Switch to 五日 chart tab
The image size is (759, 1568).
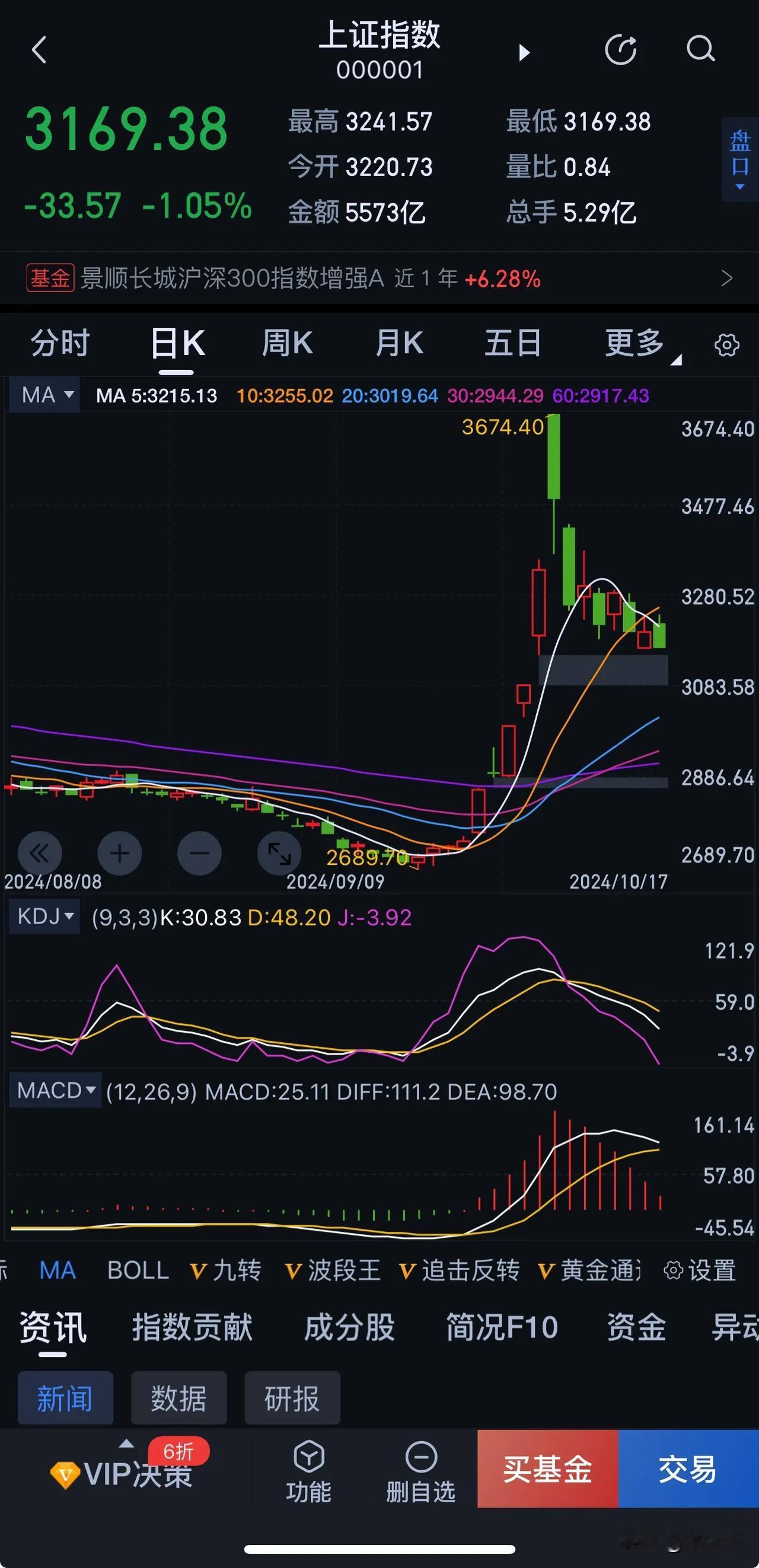(512, 343)
